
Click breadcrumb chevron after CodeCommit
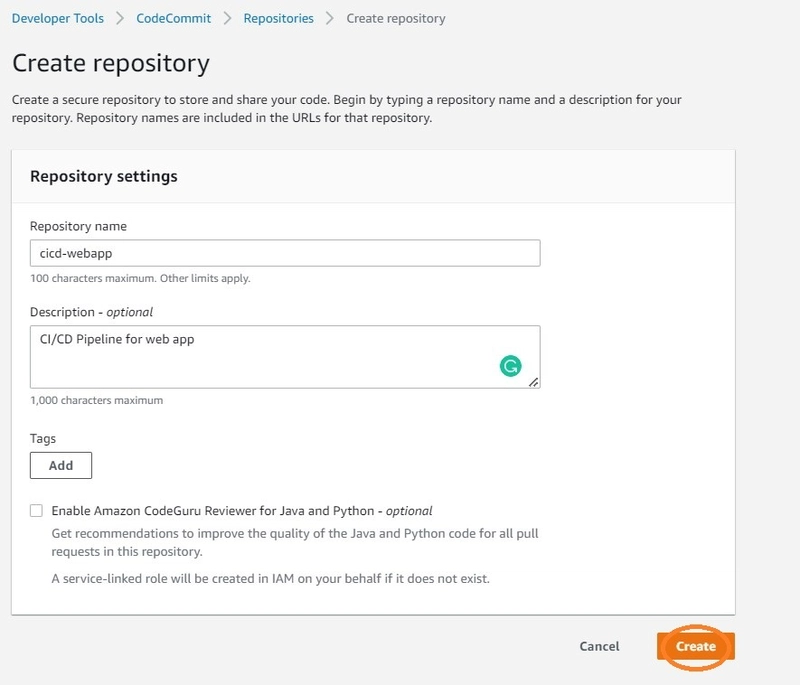(x=227, y=18)
